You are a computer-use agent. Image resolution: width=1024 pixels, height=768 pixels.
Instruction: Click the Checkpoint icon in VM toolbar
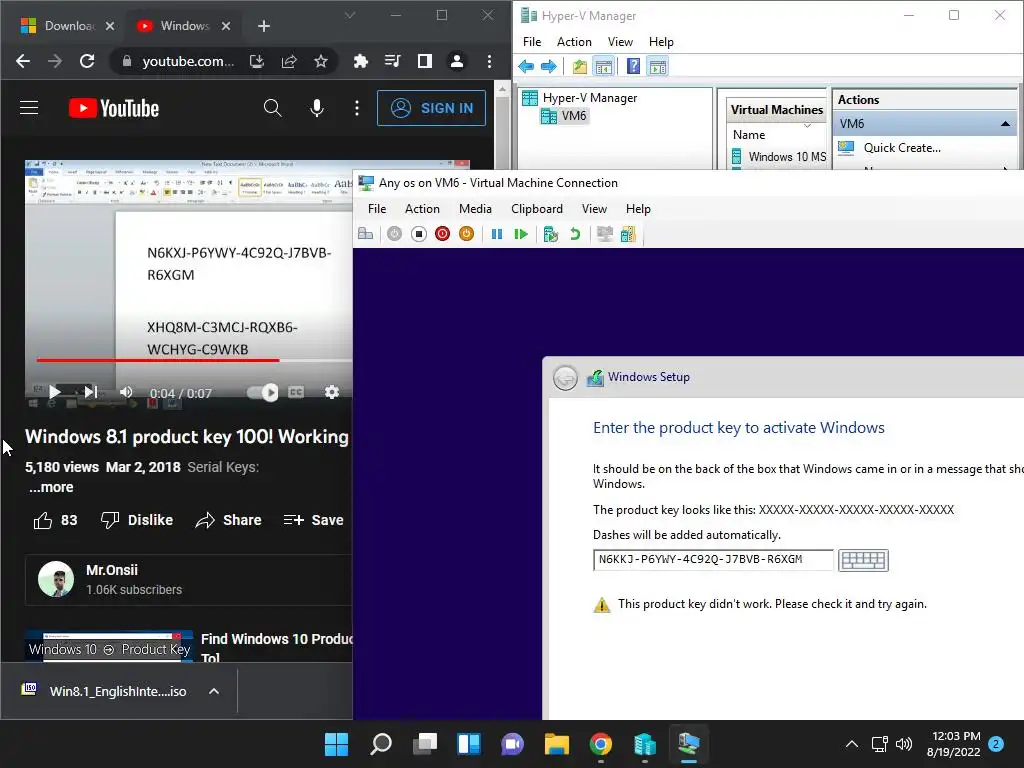click(551, 234)
